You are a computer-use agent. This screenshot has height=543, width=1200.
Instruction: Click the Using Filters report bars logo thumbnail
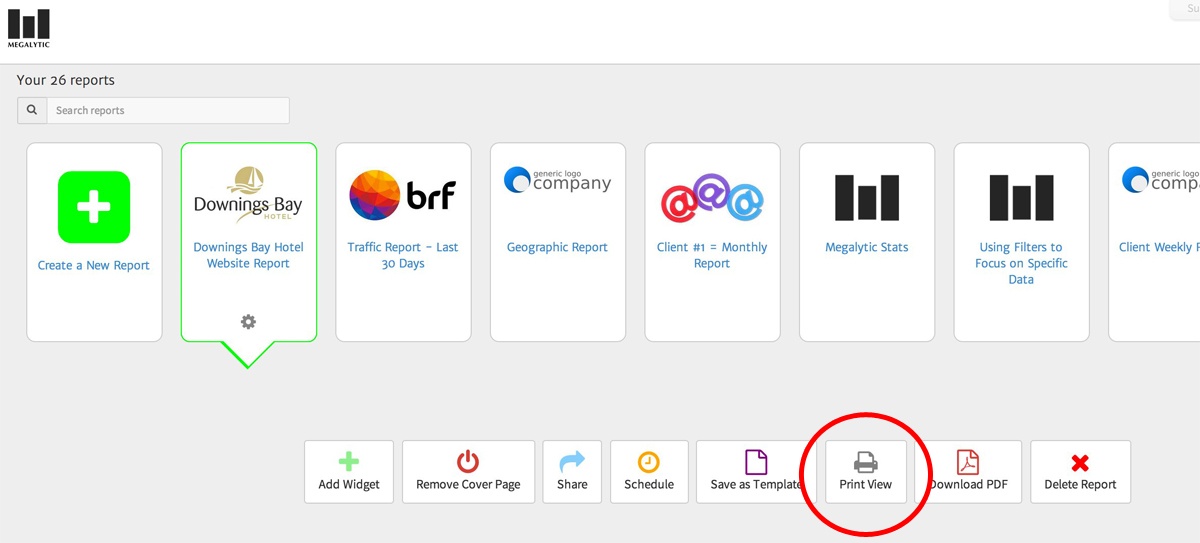click(1021, 197)
